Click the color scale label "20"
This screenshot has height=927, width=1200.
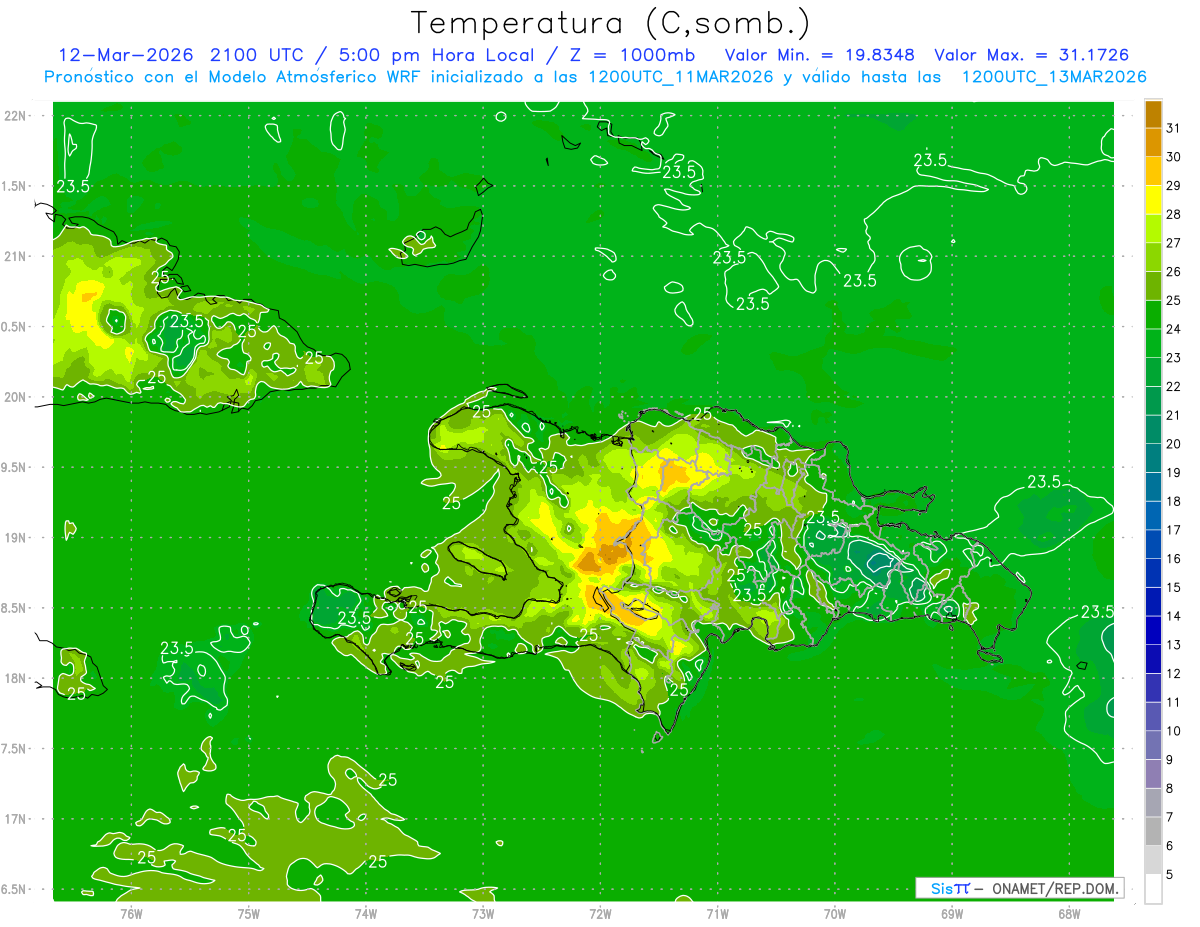point(1174,444)
